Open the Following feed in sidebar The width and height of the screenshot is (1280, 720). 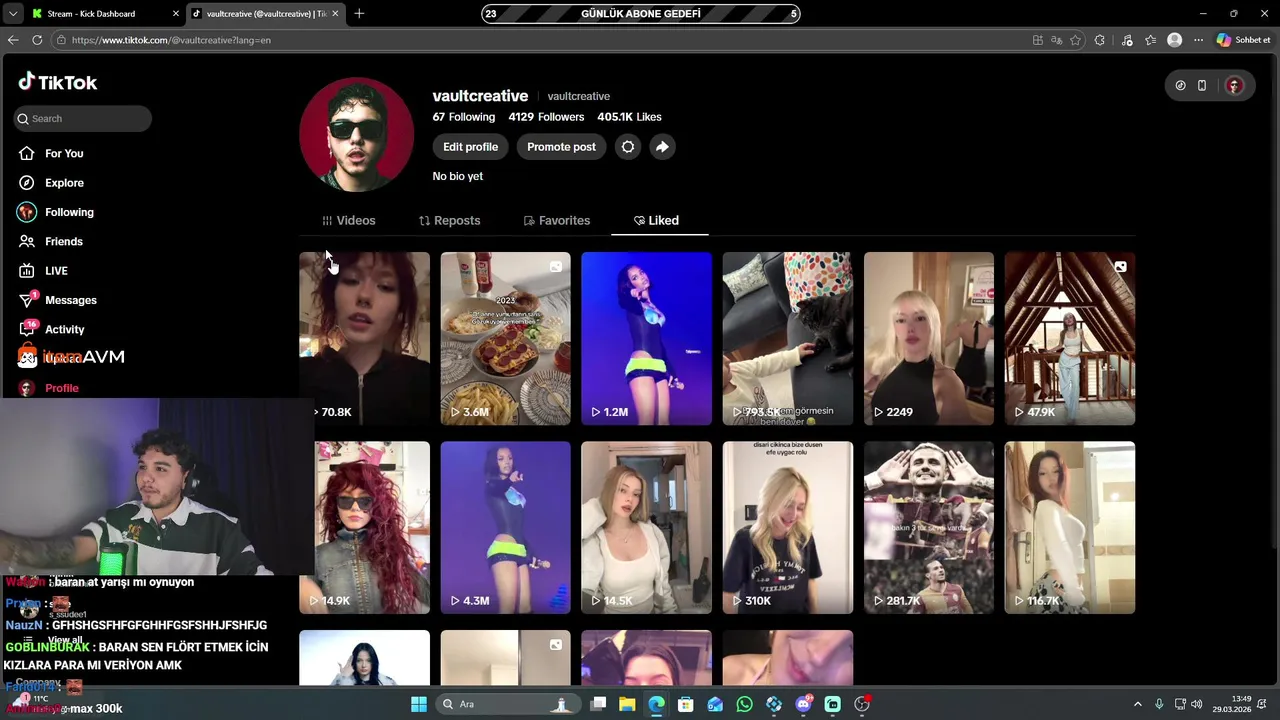coord(55,212)
